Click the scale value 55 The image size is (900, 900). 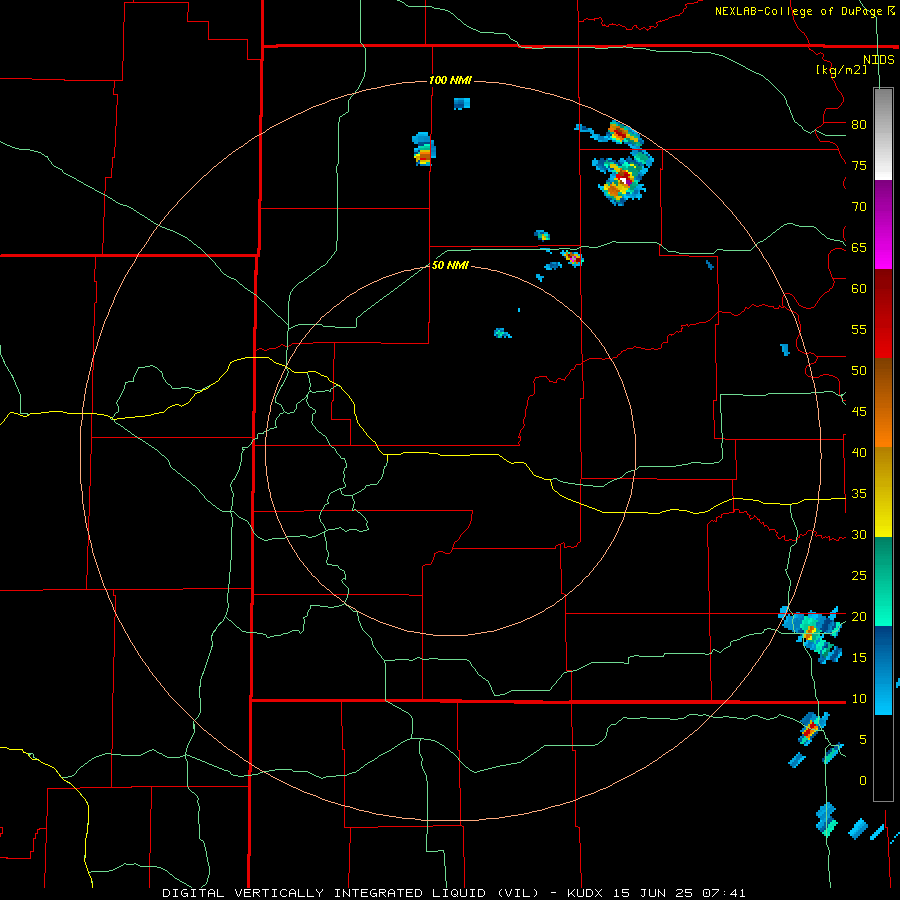point(859,330)
